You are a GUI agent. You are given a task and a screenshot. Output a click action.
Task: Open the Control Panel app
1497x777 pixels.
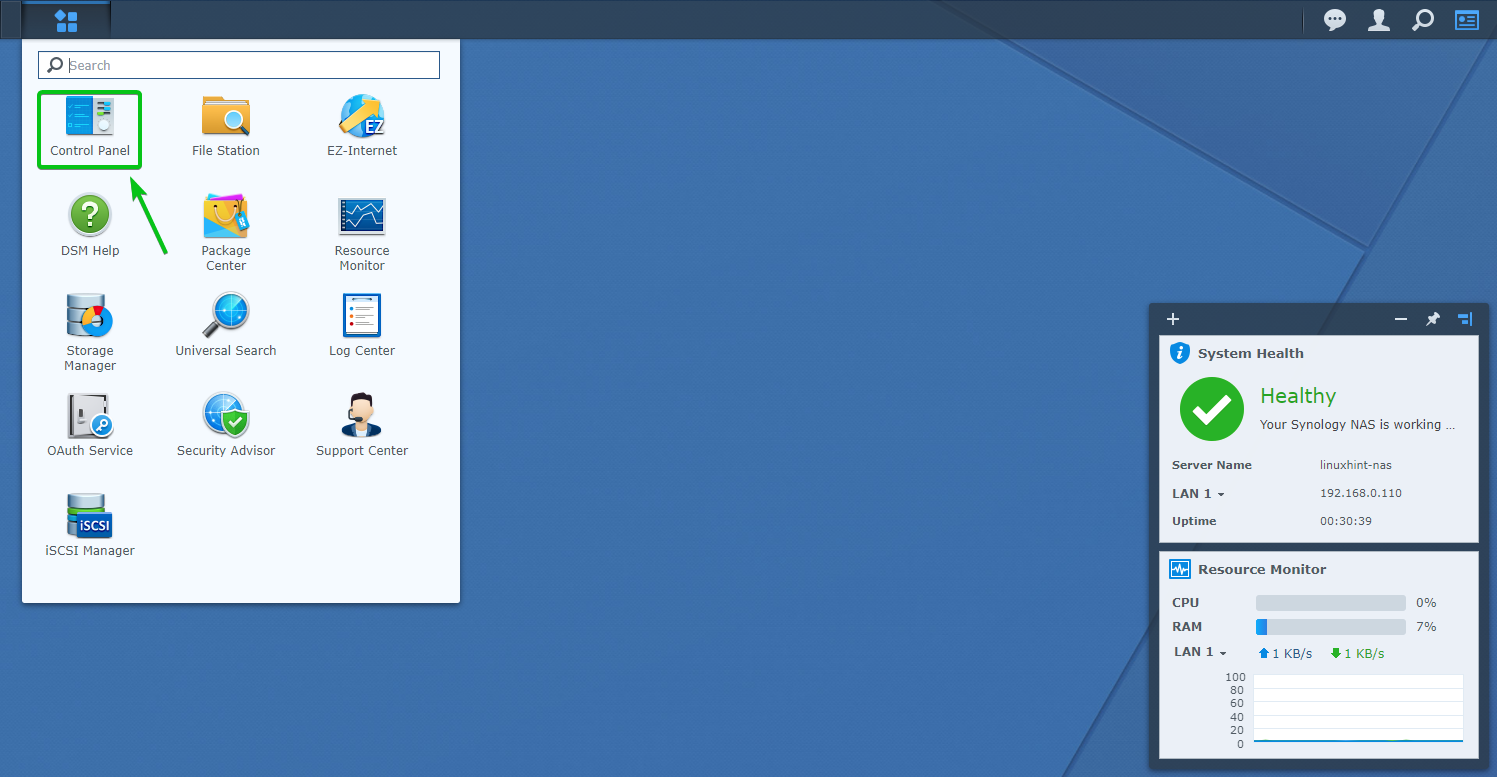coord(90,127)
